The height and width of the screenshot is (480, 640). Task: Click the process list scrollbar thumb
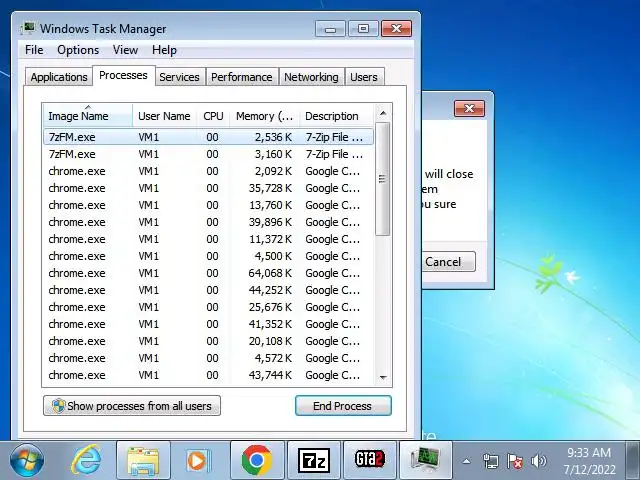click(382, 179)
